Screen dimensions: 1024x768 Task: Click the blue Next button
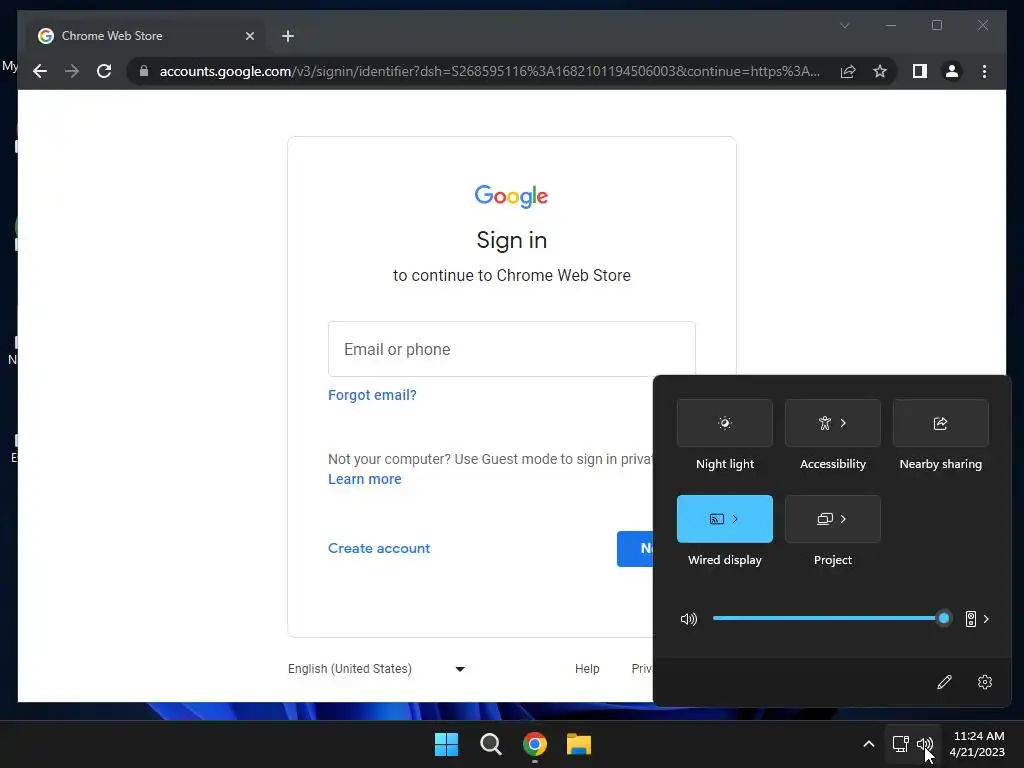point(635,549)
